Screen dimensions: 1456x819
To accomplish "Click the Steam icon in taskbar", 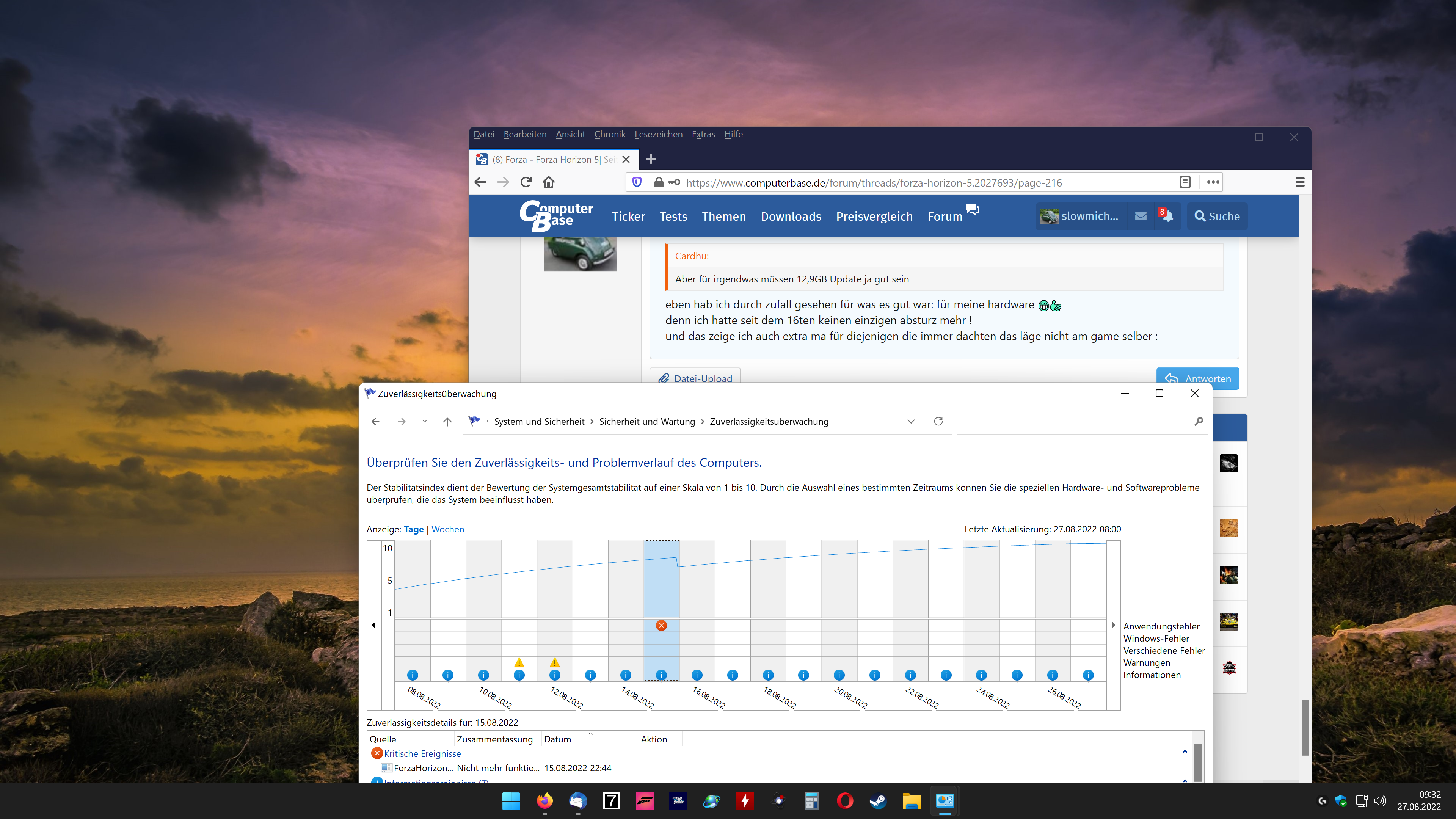I will click(878, 800).
